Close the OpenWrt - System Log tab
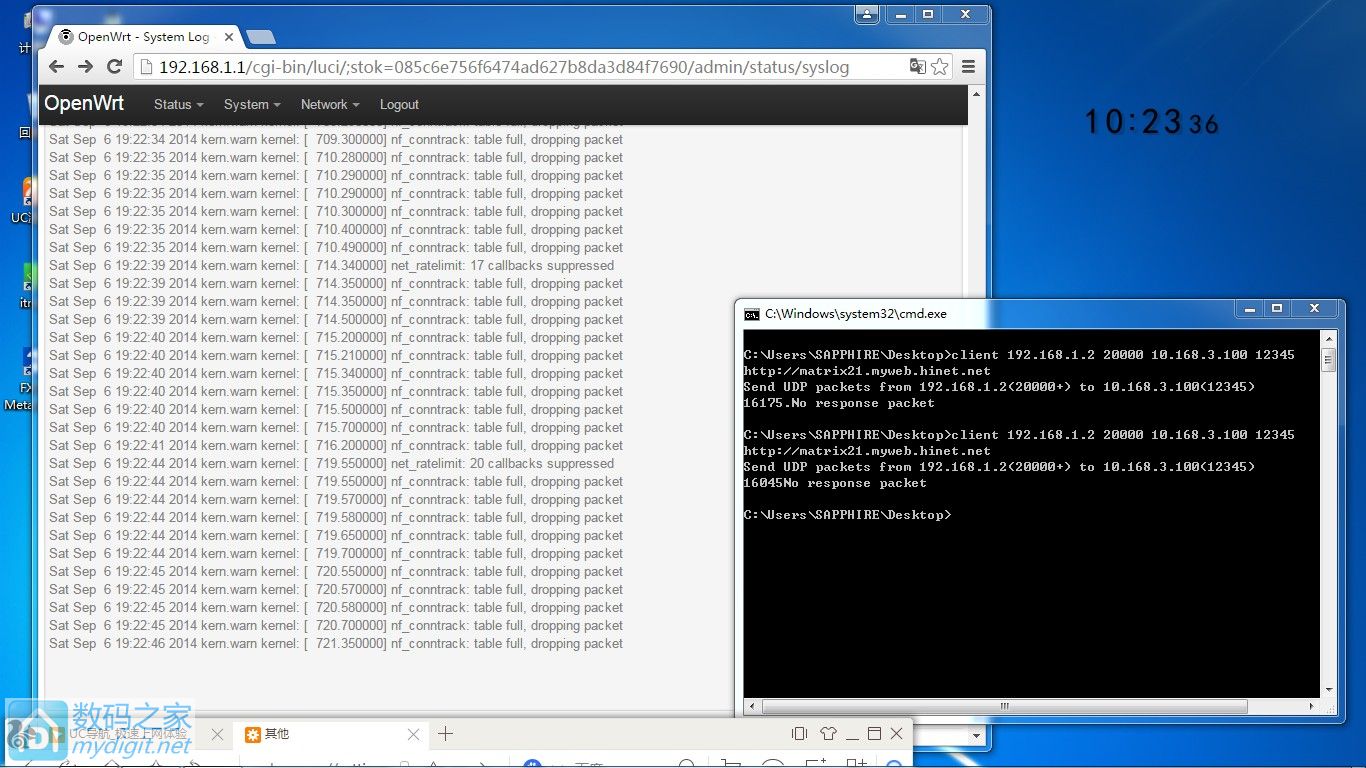1366x768 pixels. click(x=228, y=37)
